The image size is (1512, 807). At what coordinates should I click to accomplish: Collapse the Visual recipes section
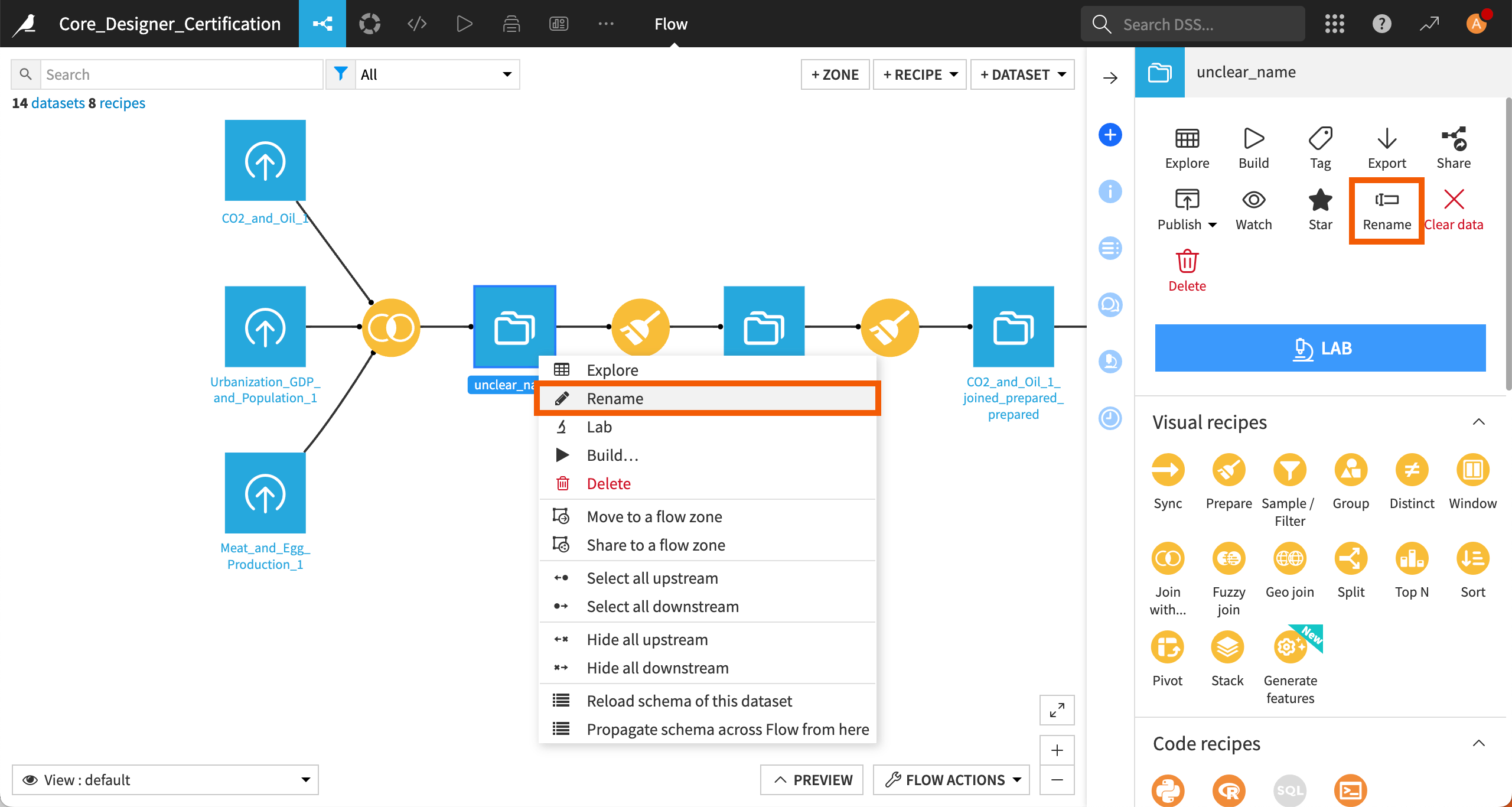[1478, 422]
